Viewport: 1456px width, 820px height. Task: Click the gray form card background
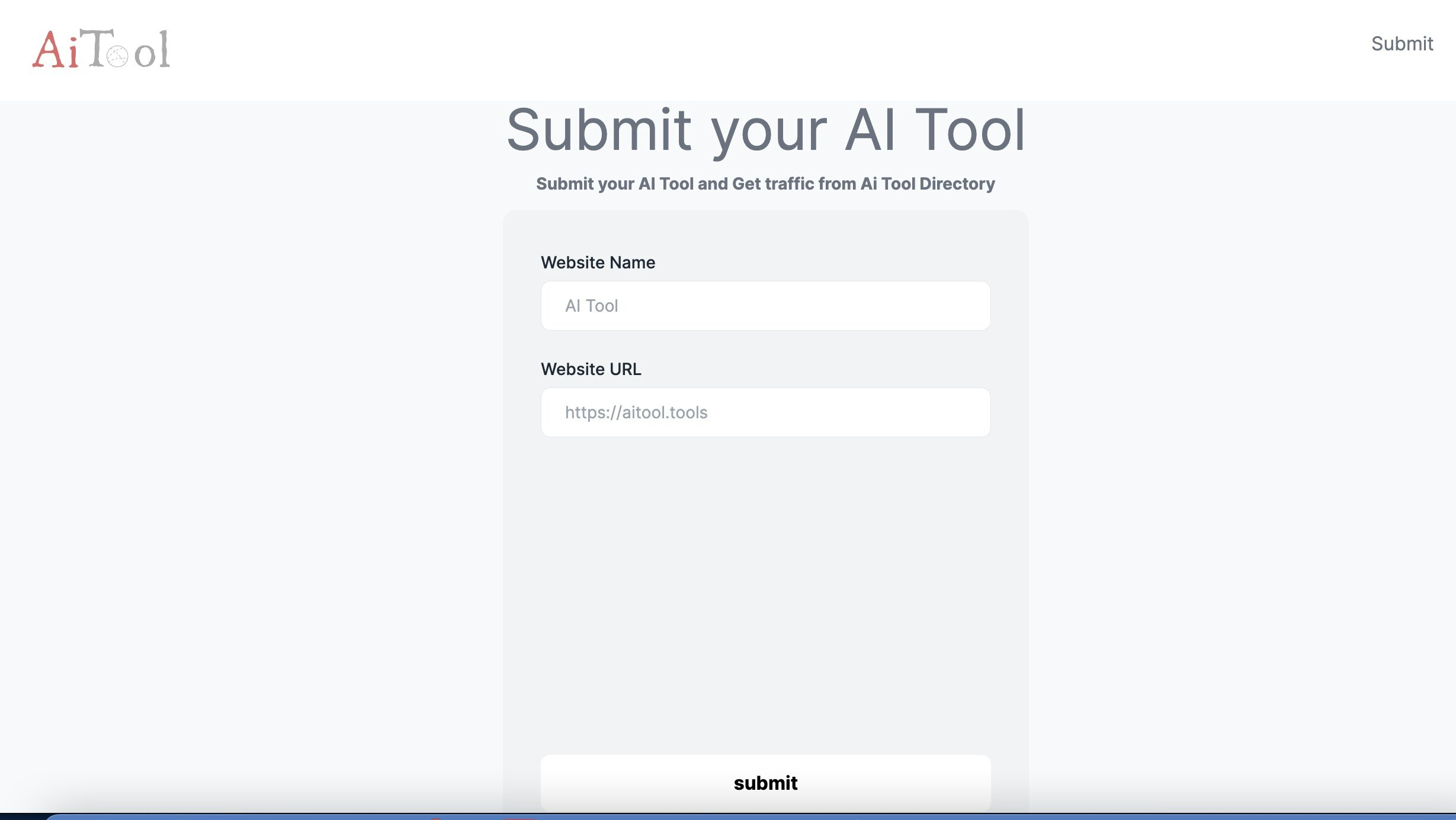point(765,563)
